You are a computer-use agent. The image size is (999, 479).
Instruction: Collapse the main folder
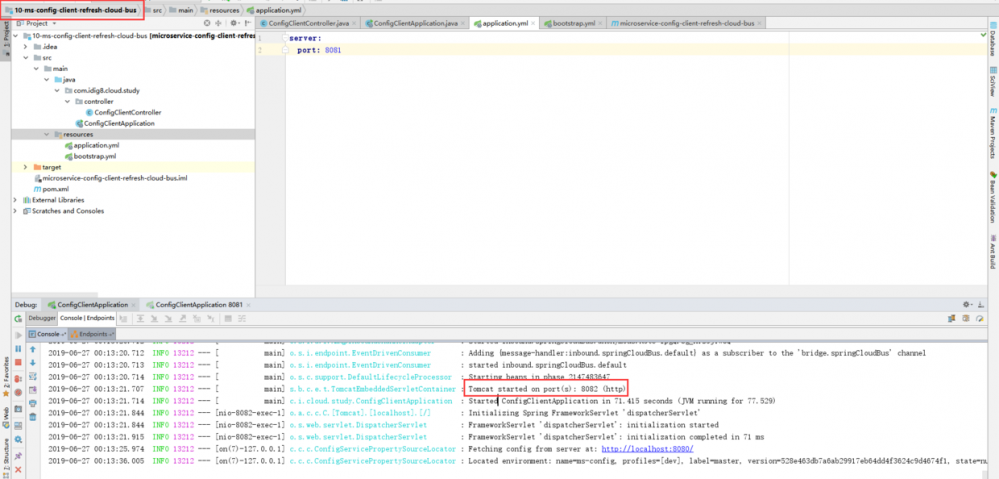[36, 68]
